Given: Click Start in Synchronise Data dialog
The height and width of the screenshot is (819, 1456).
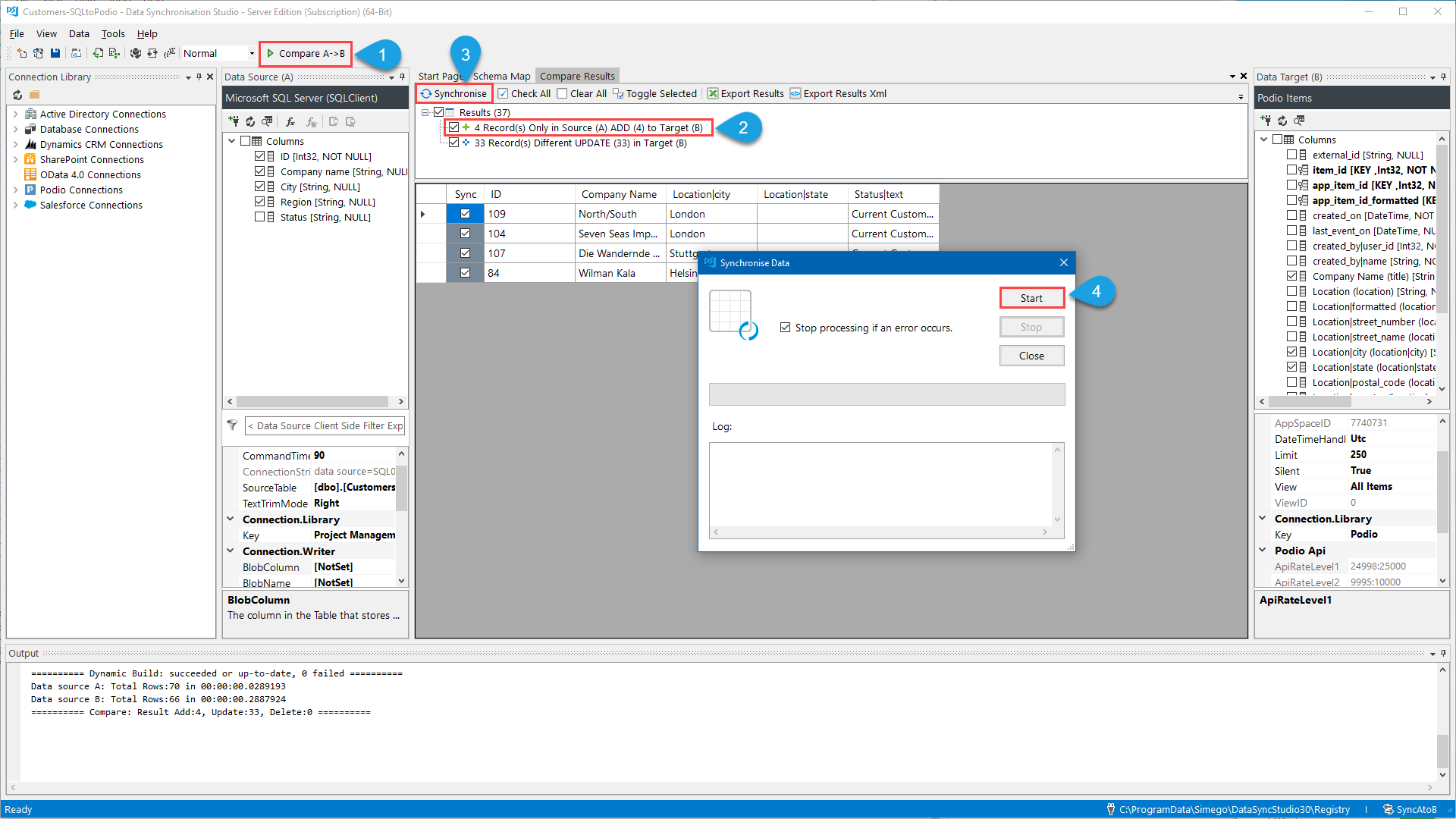Looking at the screenshot, I should click(x=1031, y=298).
